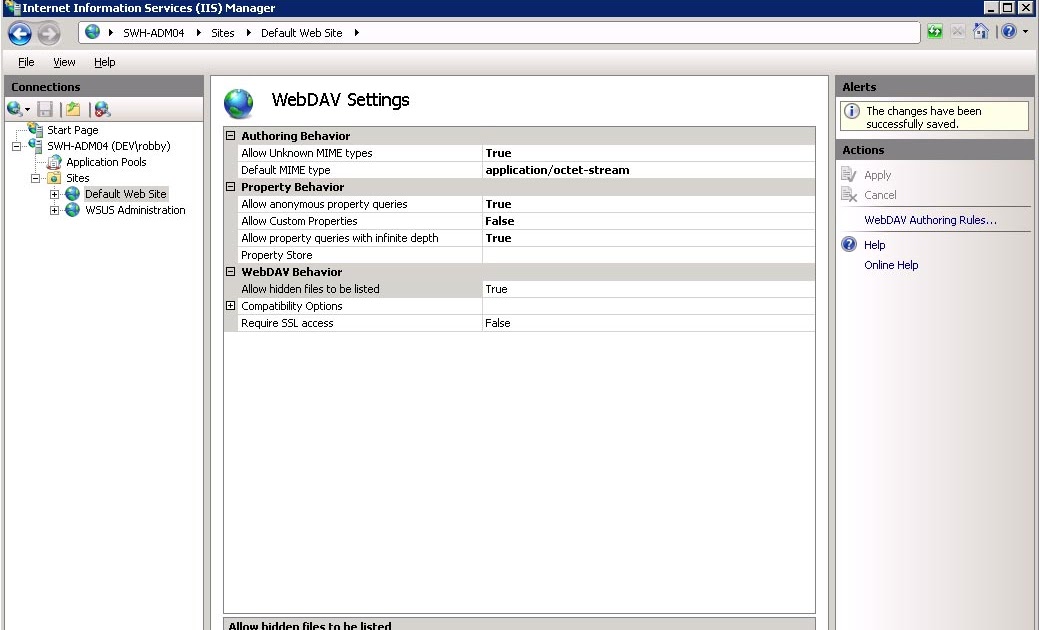1039x630 pixels.
Task: Click the Application Pools gear icon
Action: (54, 162)
